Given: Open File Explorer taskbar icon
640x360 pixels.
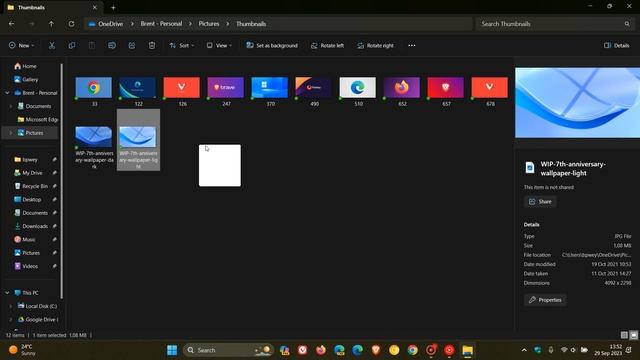Looking at the screenshot, I should [x=467, y=350].
